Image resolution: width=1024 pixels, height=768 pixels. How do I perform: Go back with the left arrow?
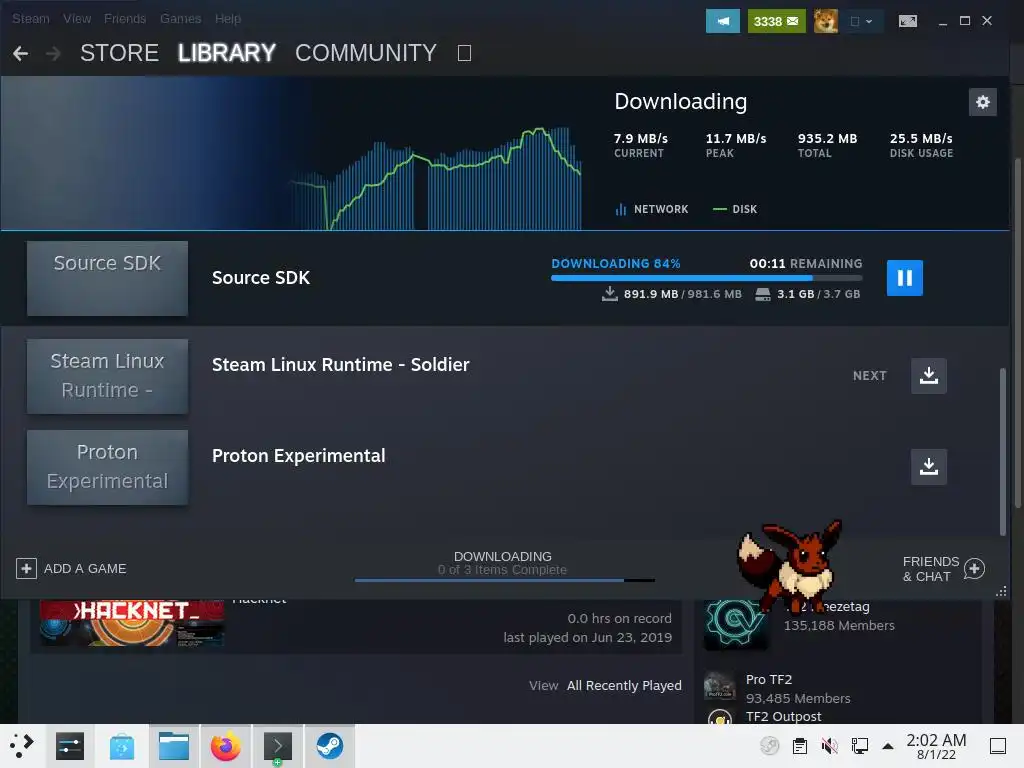tap(20, 53)
